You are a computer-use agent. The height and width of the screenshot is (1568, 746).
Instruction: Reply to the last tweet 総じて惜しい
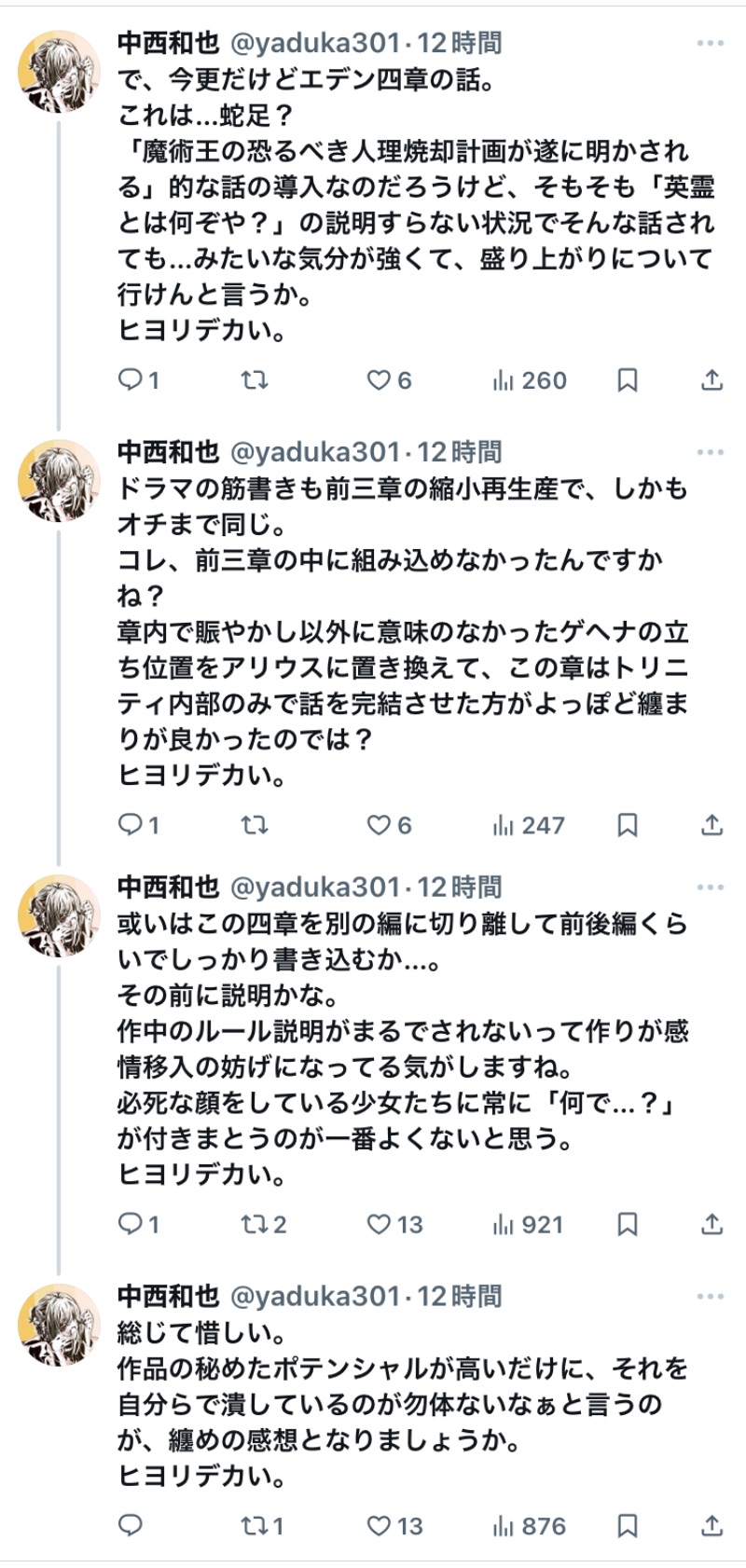[x=131, y=1526]
